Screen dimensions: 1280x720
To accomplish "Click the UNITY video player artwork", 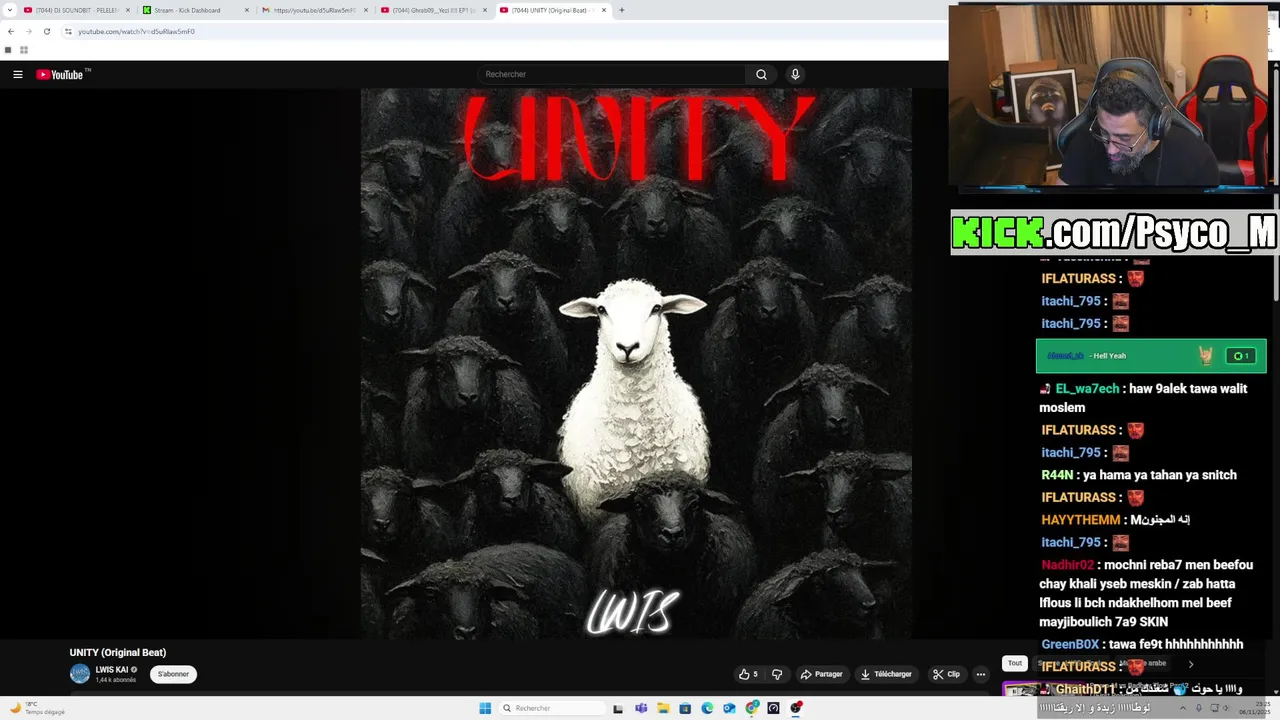I will tap(636, 363).
